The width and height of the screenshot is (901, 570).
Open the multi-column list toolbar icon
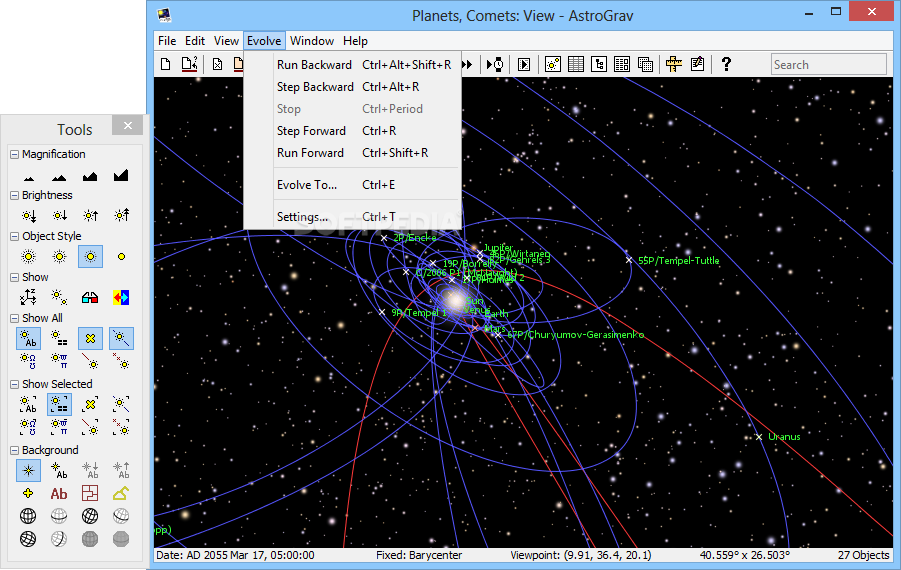click(622, 64)
